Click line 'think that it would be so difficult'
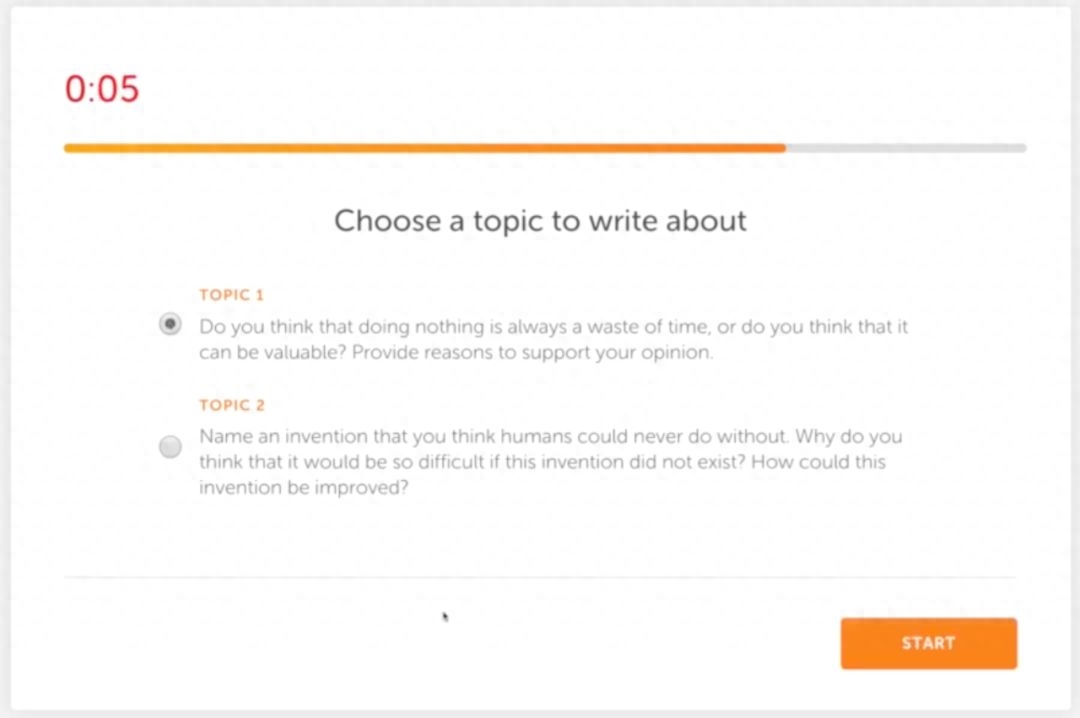This screenshot has height=718, width=1080. [x=542, y=462]
